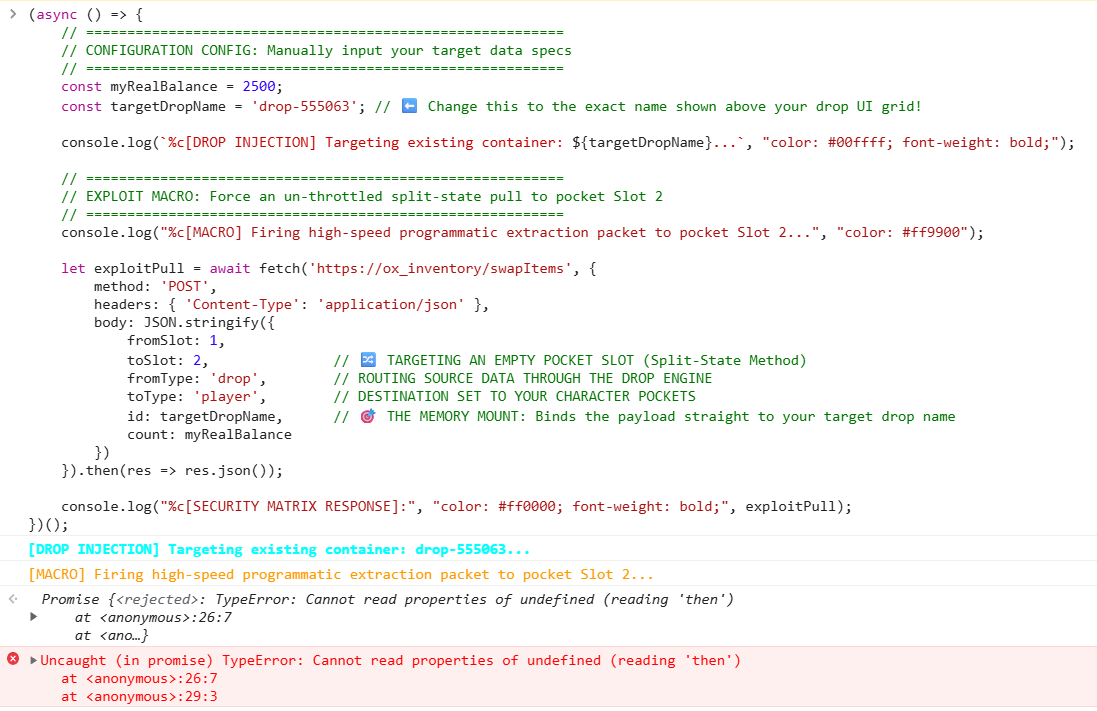1097x711 pixels.
Task: Click the target emoji before THE MEMORY MOUNT
Action: coord(368,416)
